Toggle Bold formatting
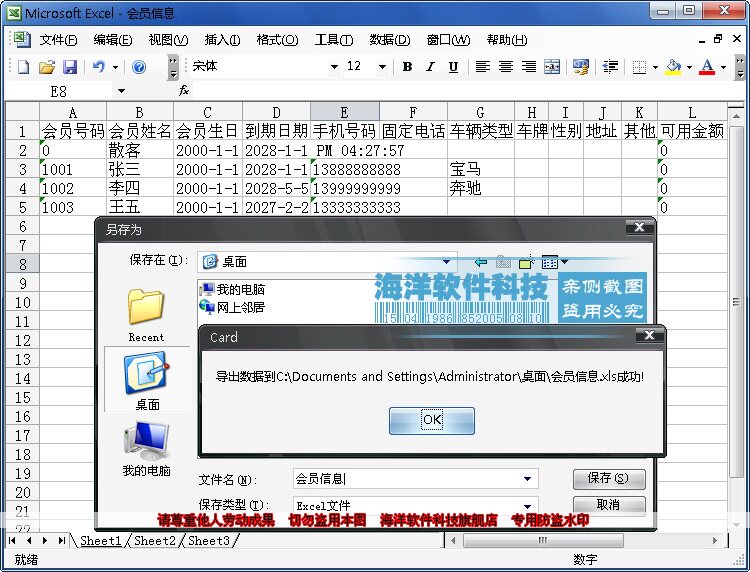Screen dimensions: 750x572 click(x=408, y=67)
